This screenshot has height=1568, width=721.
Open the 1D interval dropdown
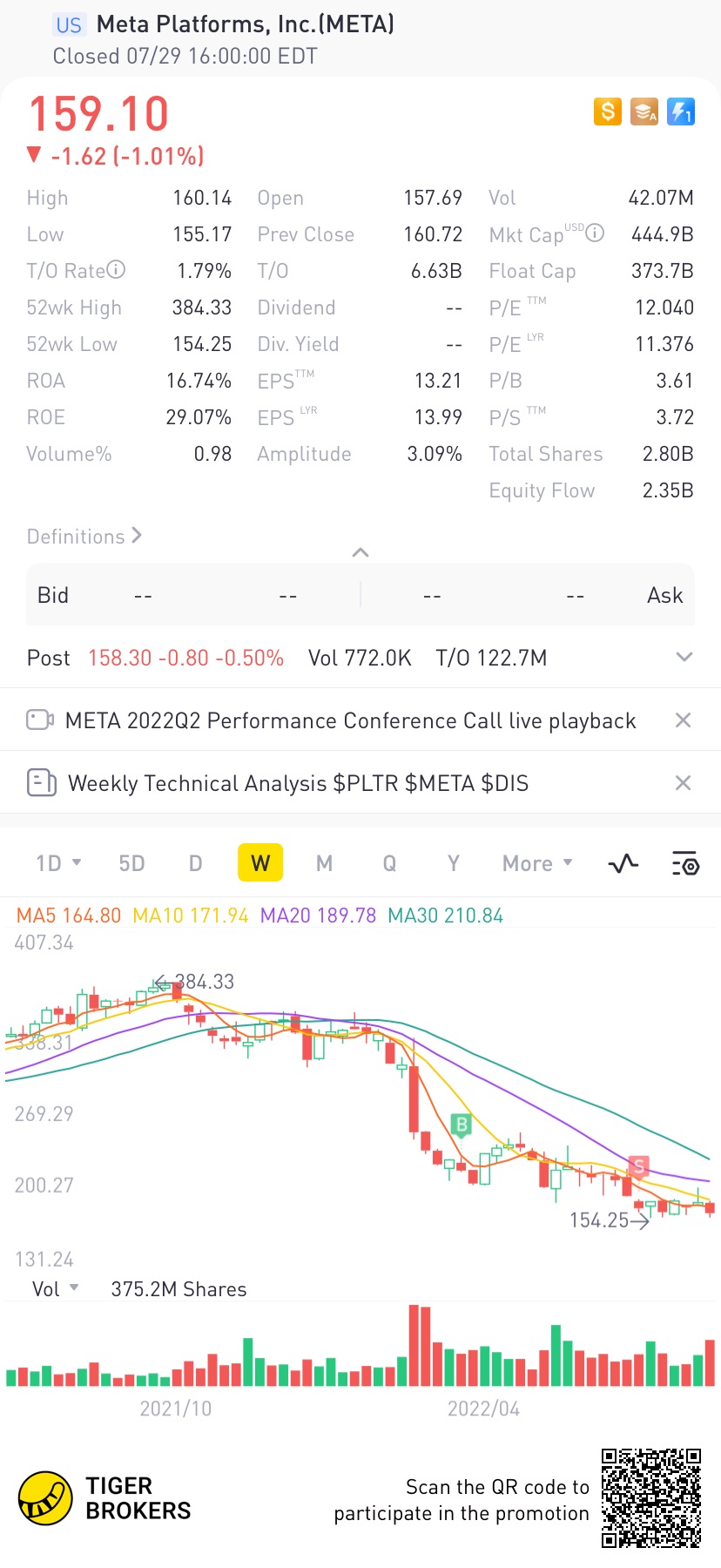tap(58, 863)
